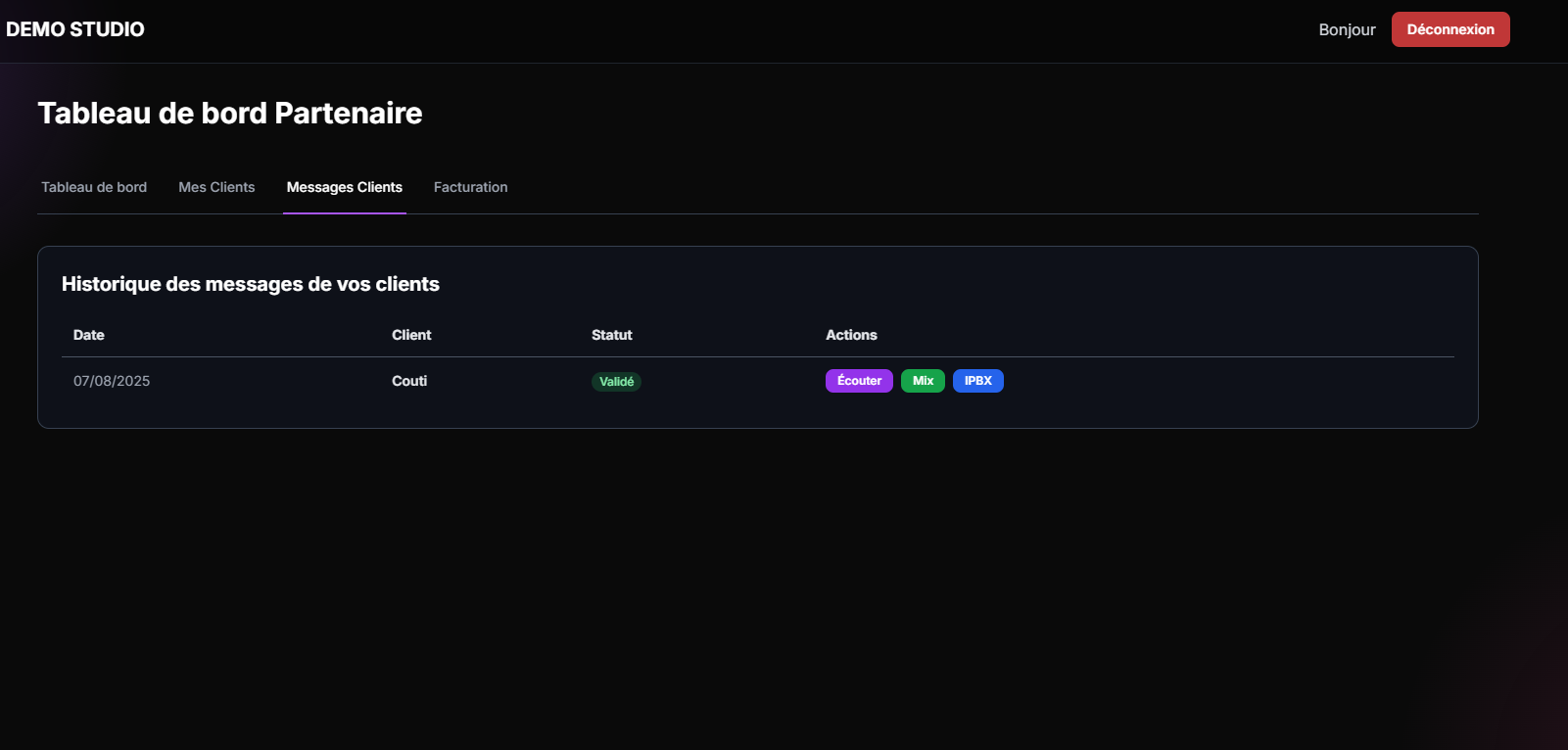
Task: Click the Historique des messages heading
Action: click(251, 284)
